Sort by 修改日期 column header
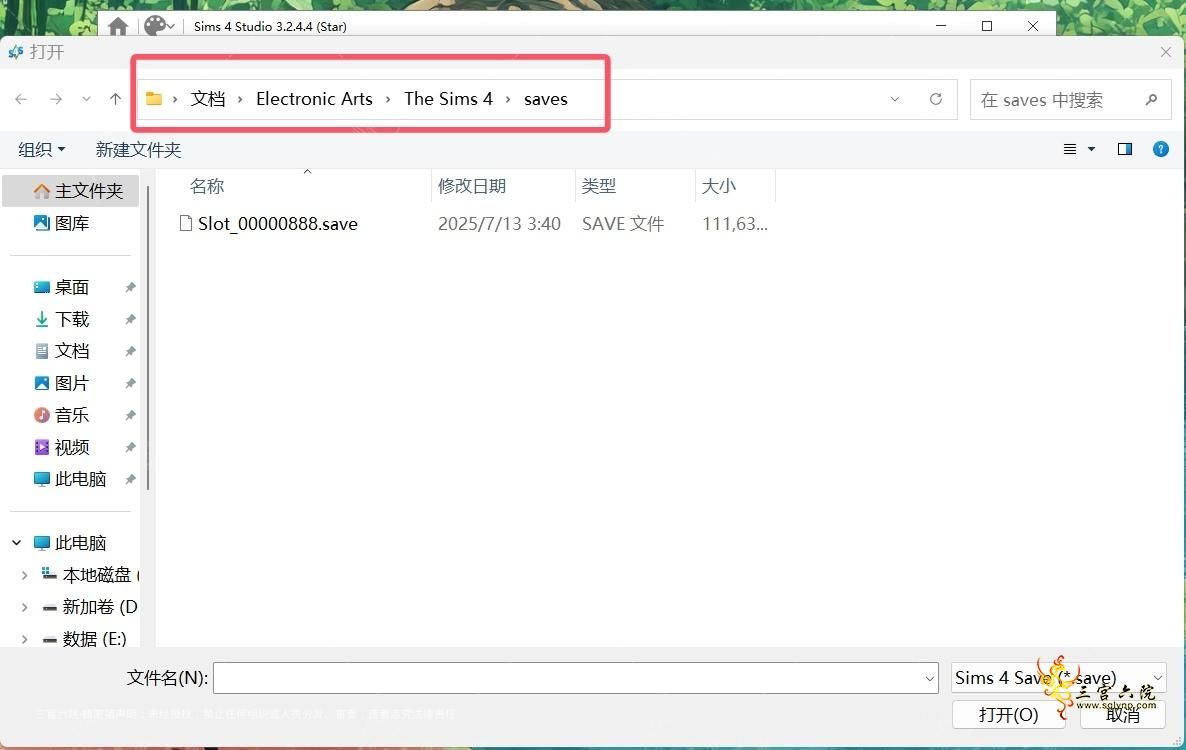The height and width of the screenshot is (750, 1186). 472,186
